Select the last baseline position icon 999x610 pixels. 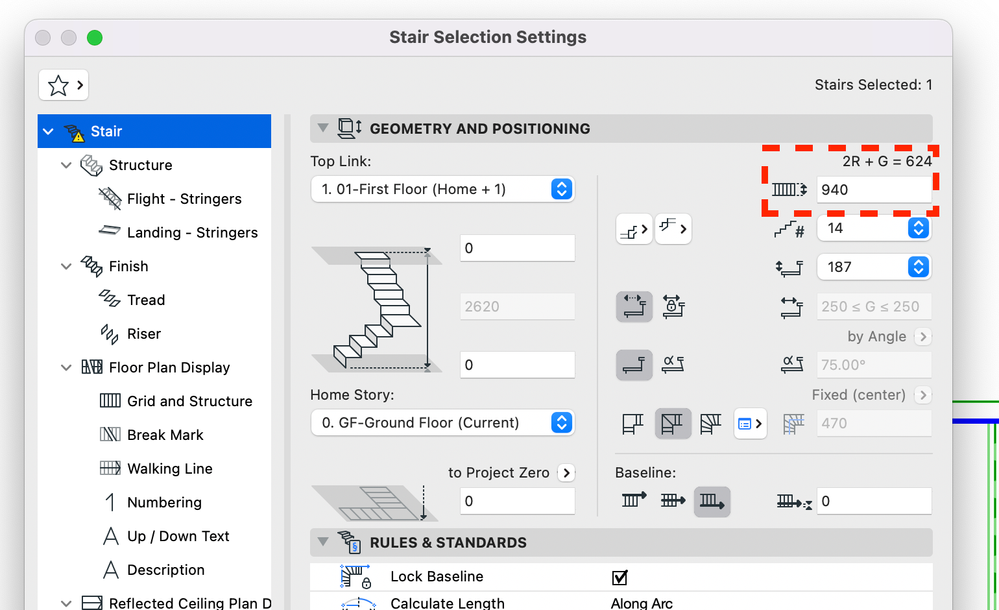(711, 500)
